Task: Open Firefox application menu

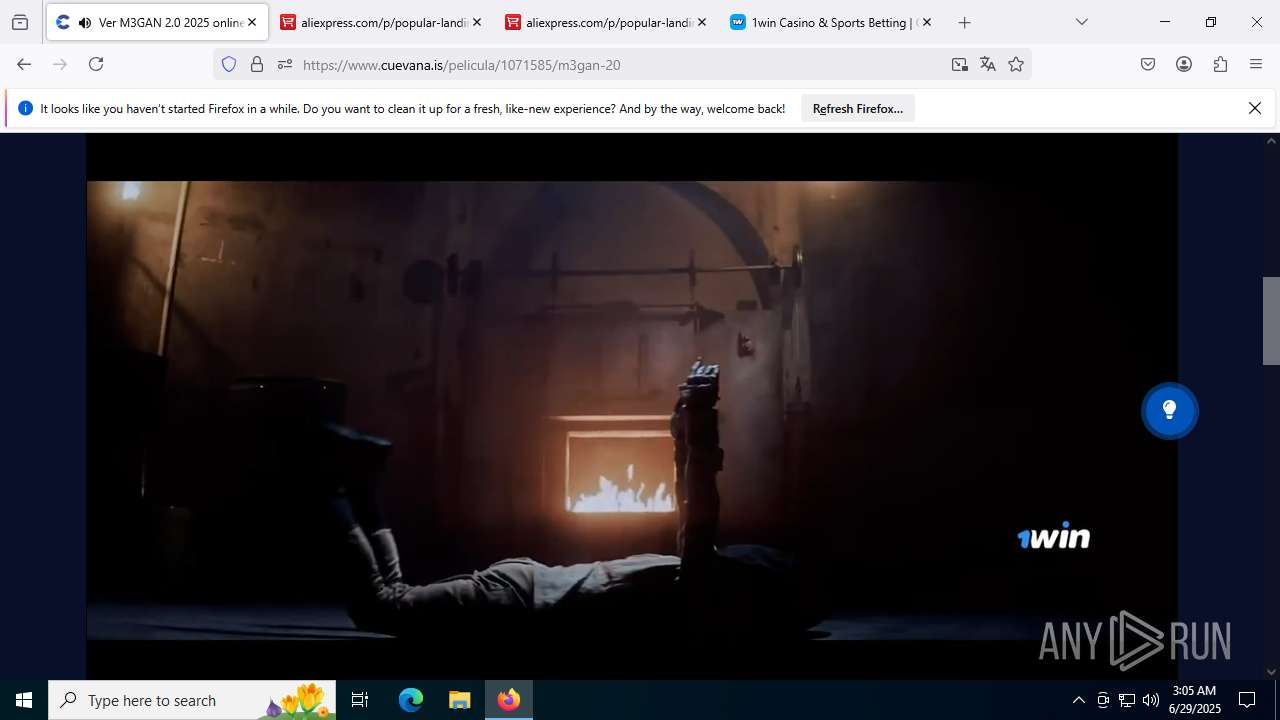Action: (x=1256, y=64)
